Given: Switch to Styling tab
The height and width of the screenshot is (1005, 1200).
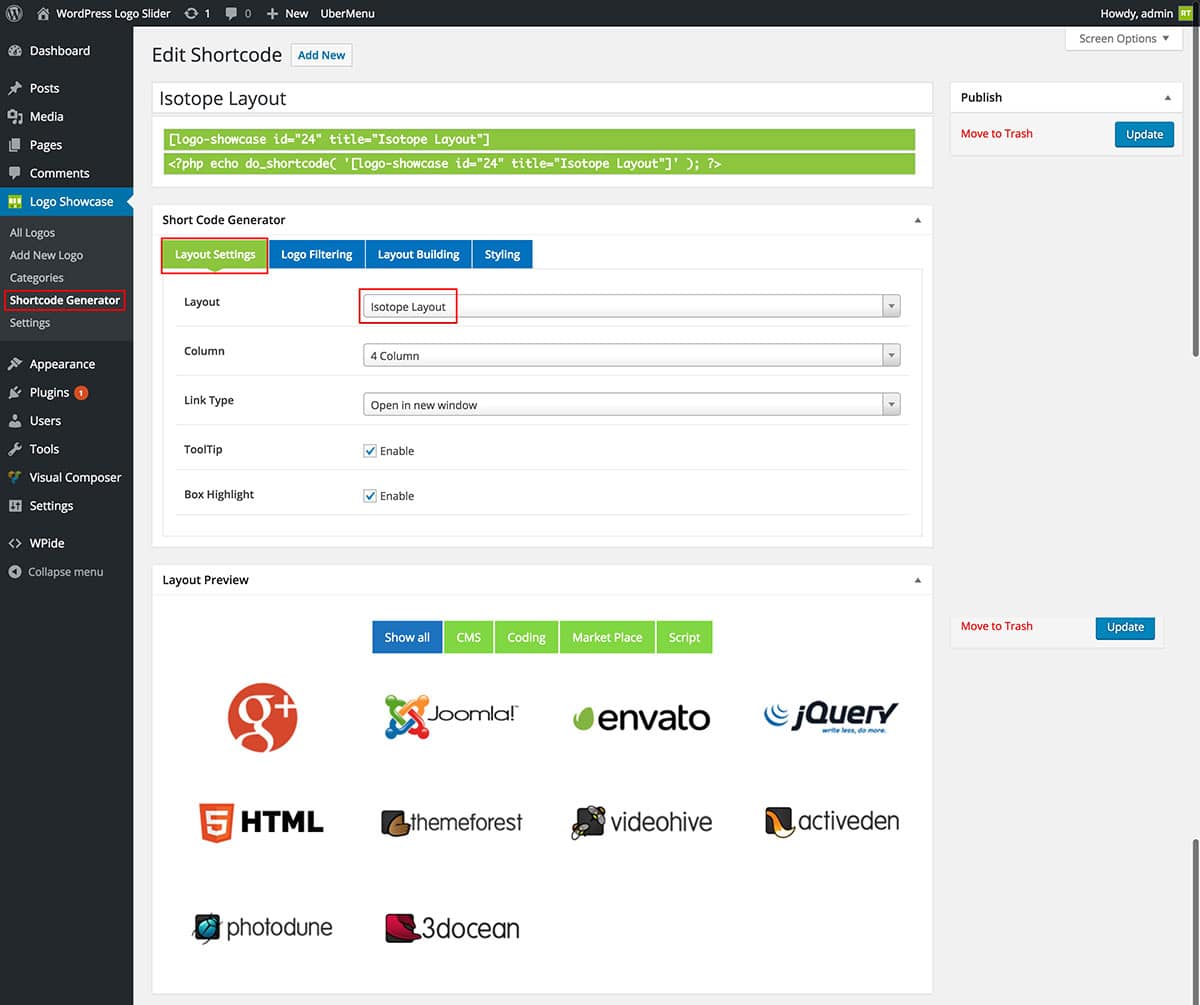Looking at the screenshot, I should pyautogui.click(x=502, y=255).
